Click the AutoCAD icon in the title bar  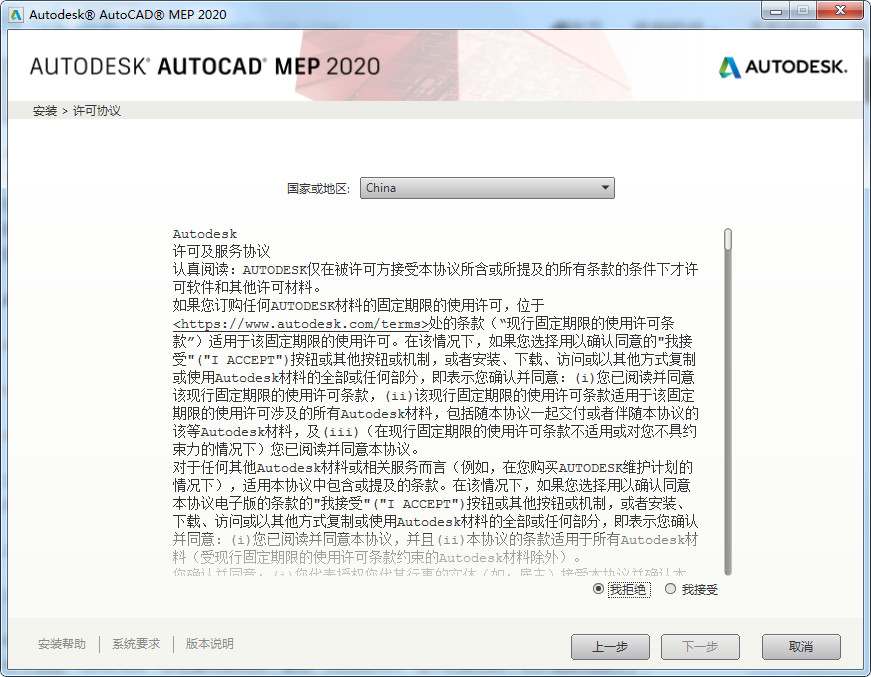16,14
